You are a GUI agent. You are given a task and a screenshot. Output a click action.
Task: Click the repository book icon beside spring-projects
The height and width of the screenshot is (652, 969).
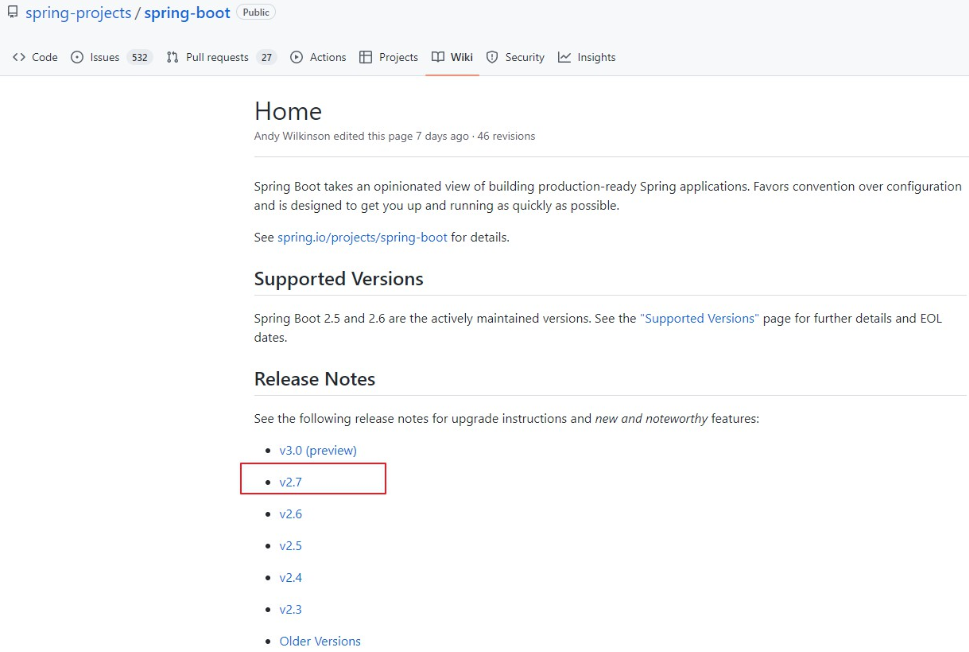[12, 12]
